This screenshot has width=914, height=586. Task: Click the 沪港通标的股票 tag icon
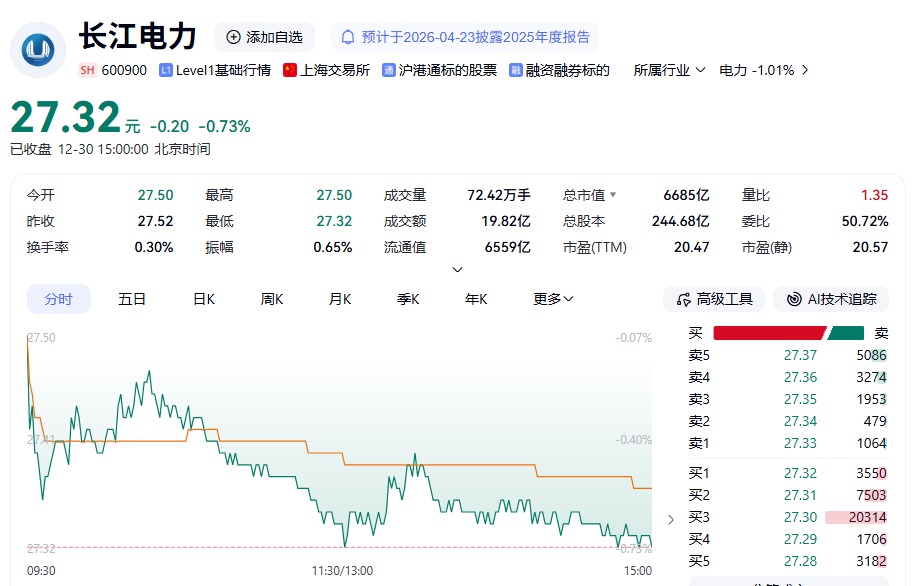(389, 70)
